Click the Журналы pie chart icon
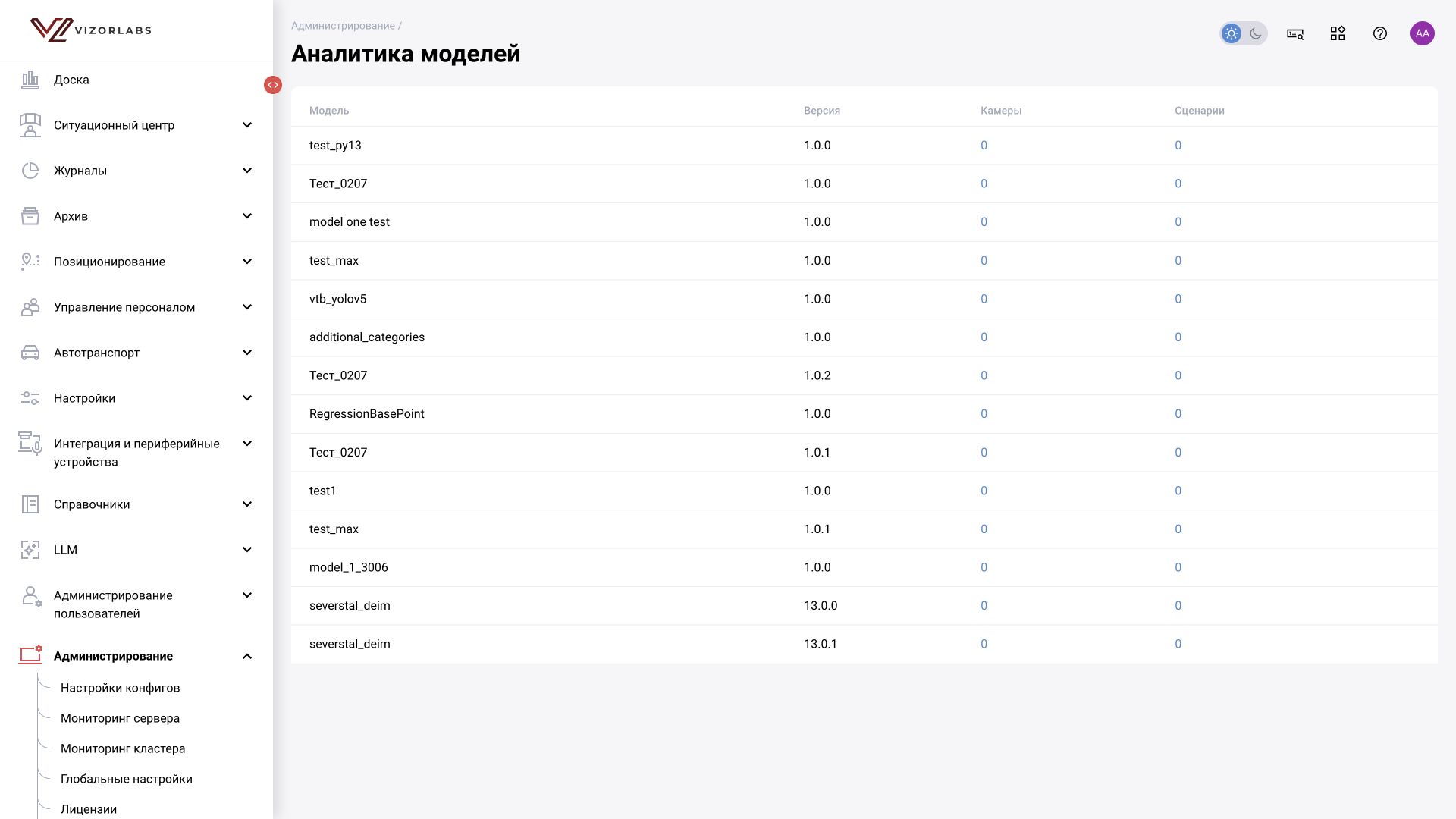The width and height of the screenshot is (1456, 819). 30,171
